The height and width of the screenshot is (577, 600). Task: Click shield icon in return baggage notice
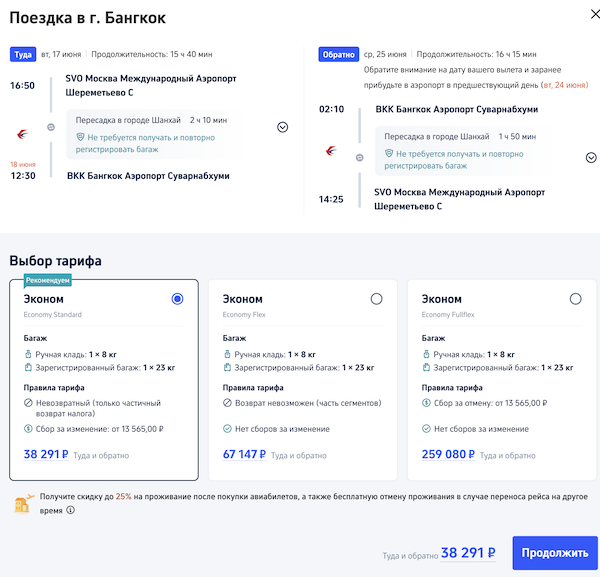(x=389, y=154)
